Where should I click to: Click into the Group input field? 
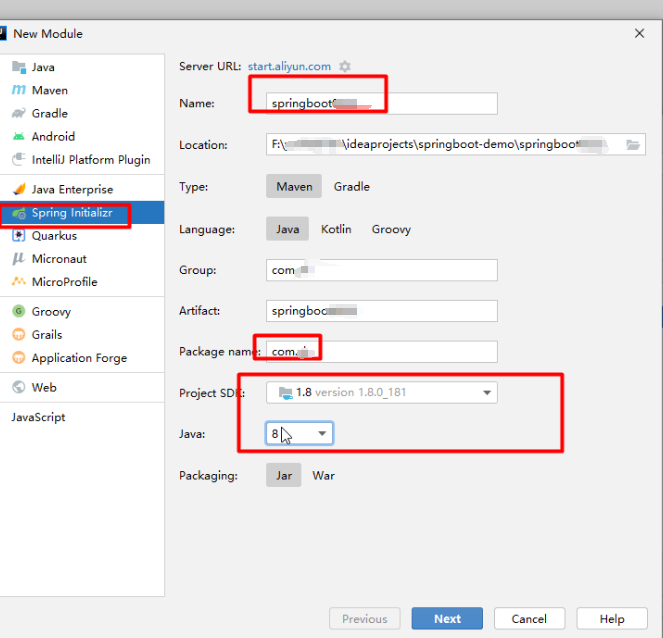pyautogui.click(x=382, y=270)
